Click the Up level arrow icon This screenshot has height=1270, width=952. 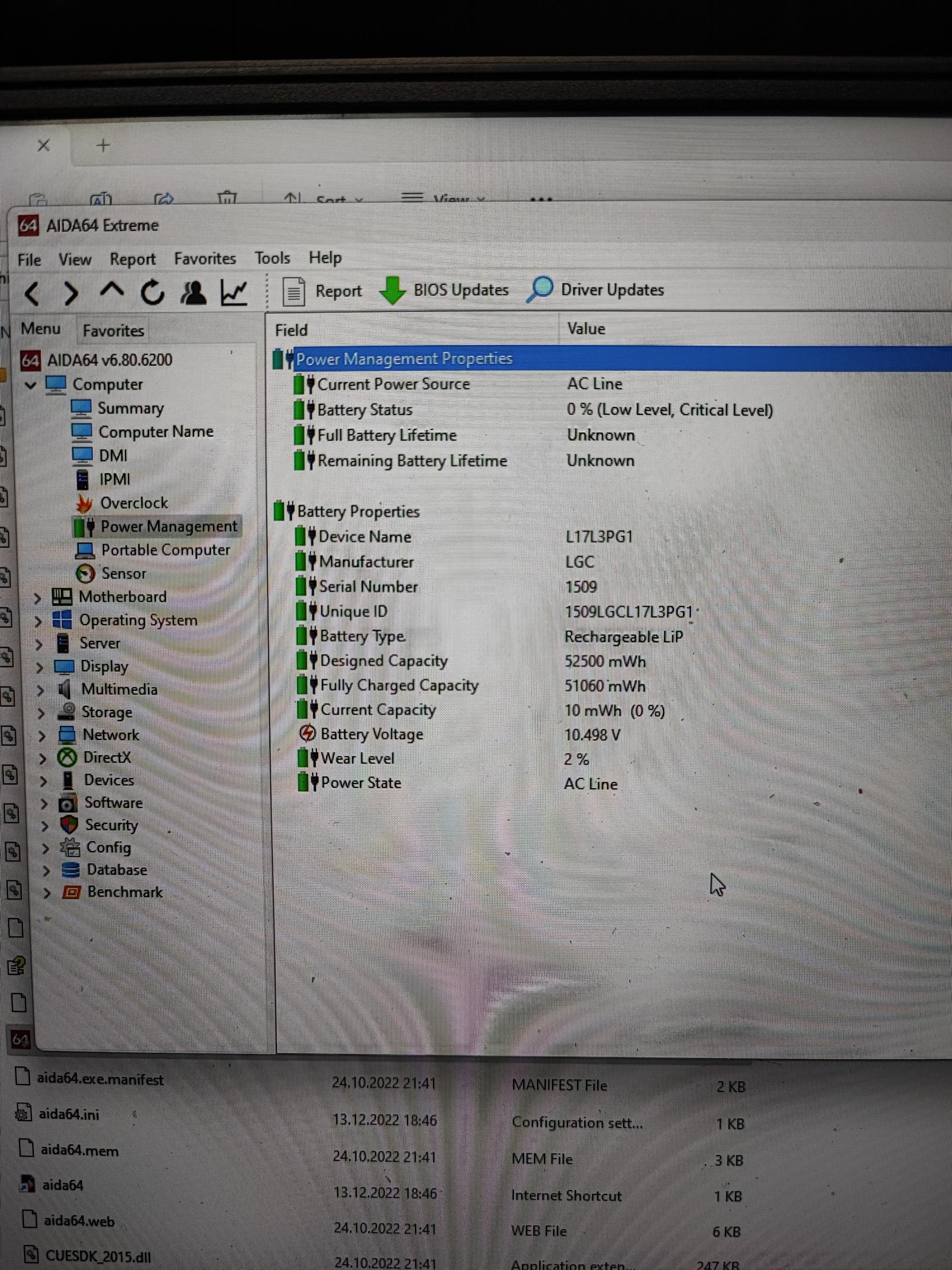[x=112, y=290]
